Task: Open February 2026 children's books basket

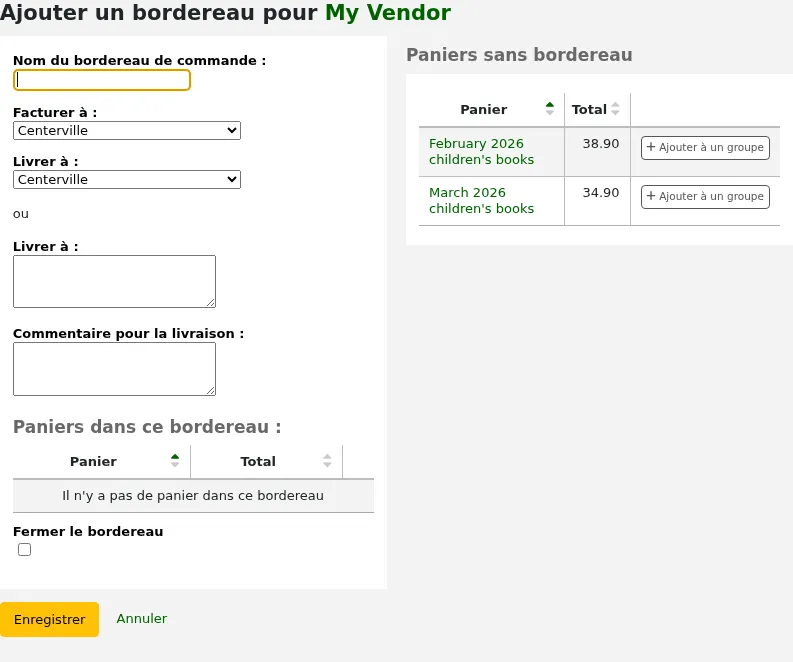Action: [481, 151]
